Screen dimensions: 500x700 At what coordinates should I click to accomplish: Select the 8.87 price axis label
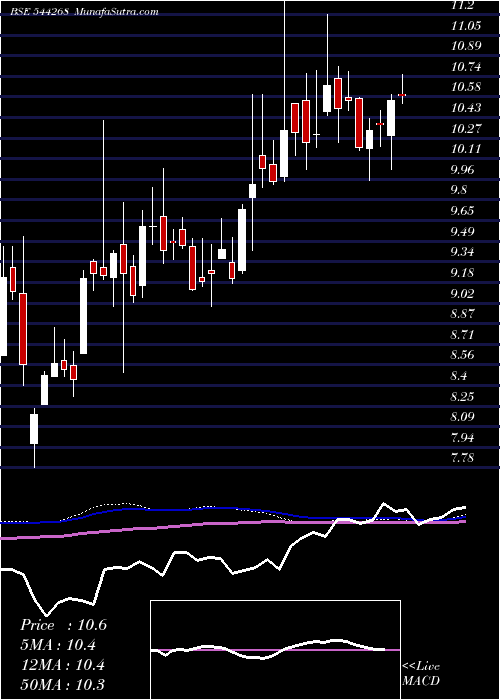(x=463, y=314)
